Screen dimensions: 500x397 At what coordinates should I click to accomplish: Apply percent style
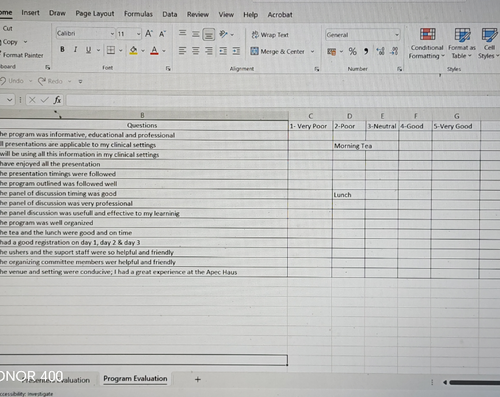pyautogui.click(x=352, y=51)
